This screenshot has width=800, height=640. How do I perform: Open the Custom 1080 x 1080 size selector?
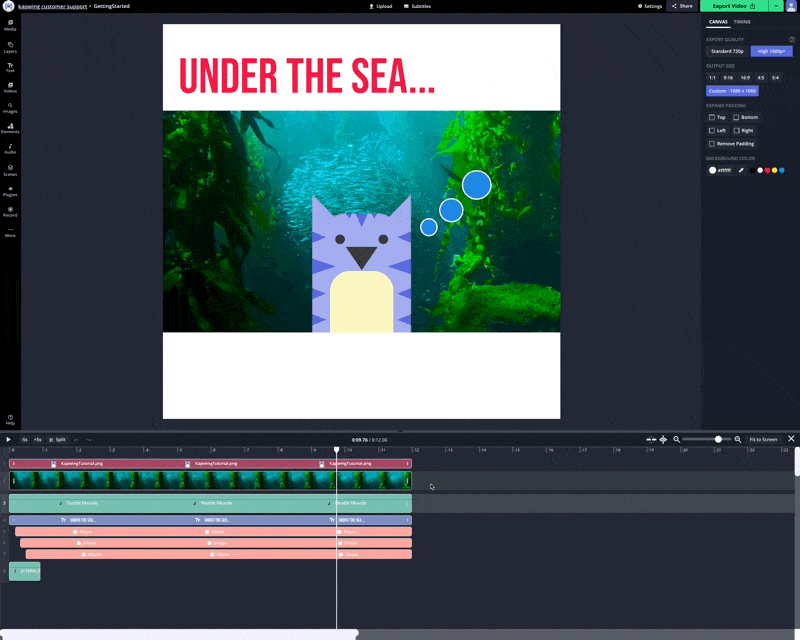click(732, 90)
